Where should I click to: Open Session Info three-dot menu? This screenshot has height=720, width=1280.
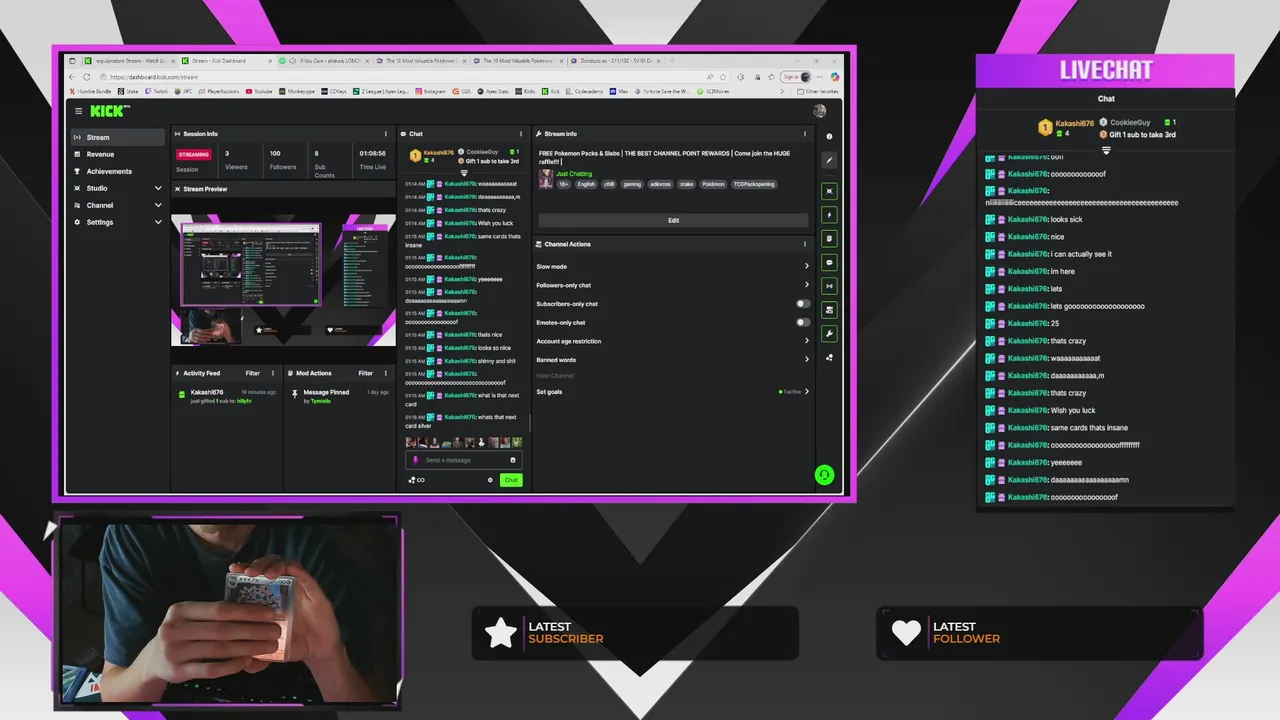pos(386,134)
